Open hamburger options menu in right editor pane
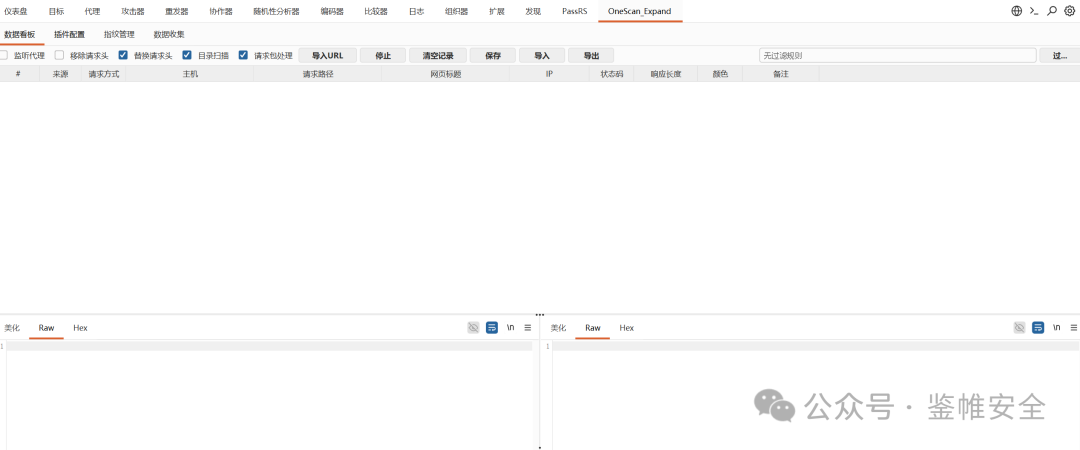This screenshot has height=450, width=1080. pyautogui.click(x=1074, y=327)
